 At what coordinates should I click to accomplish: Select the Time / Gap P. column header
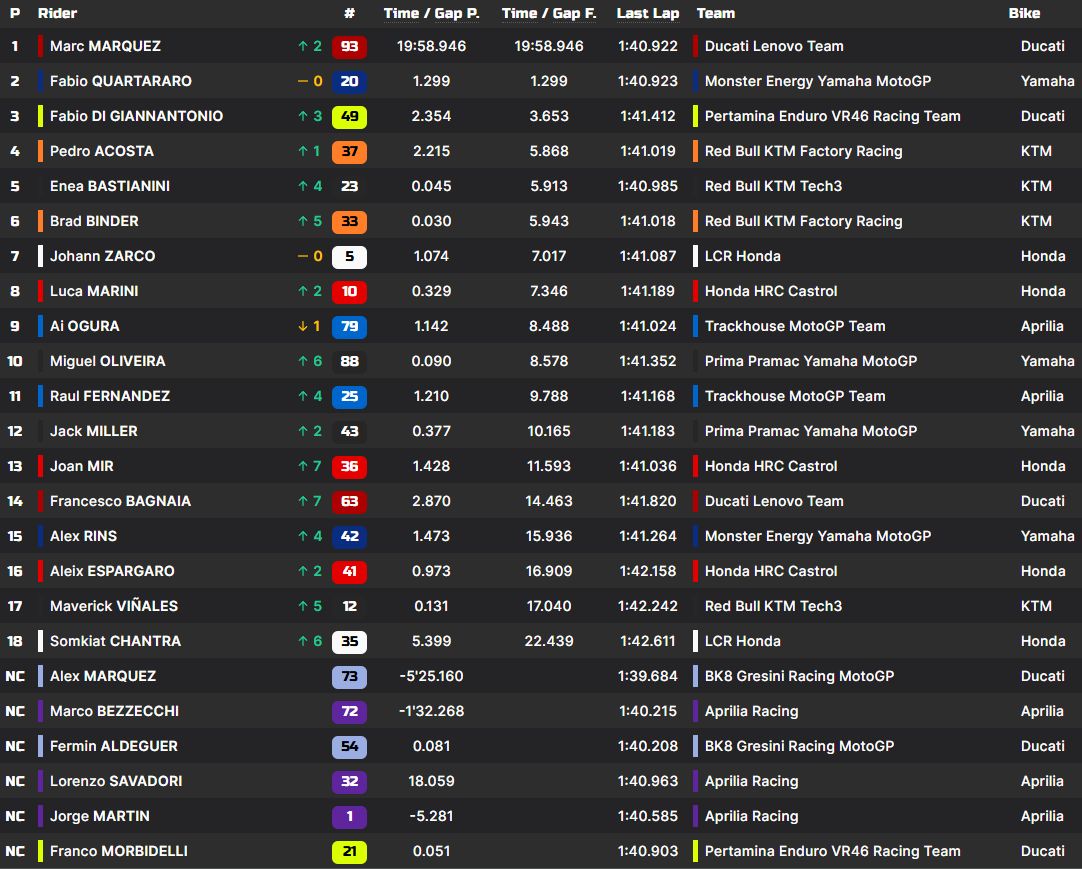431,13
